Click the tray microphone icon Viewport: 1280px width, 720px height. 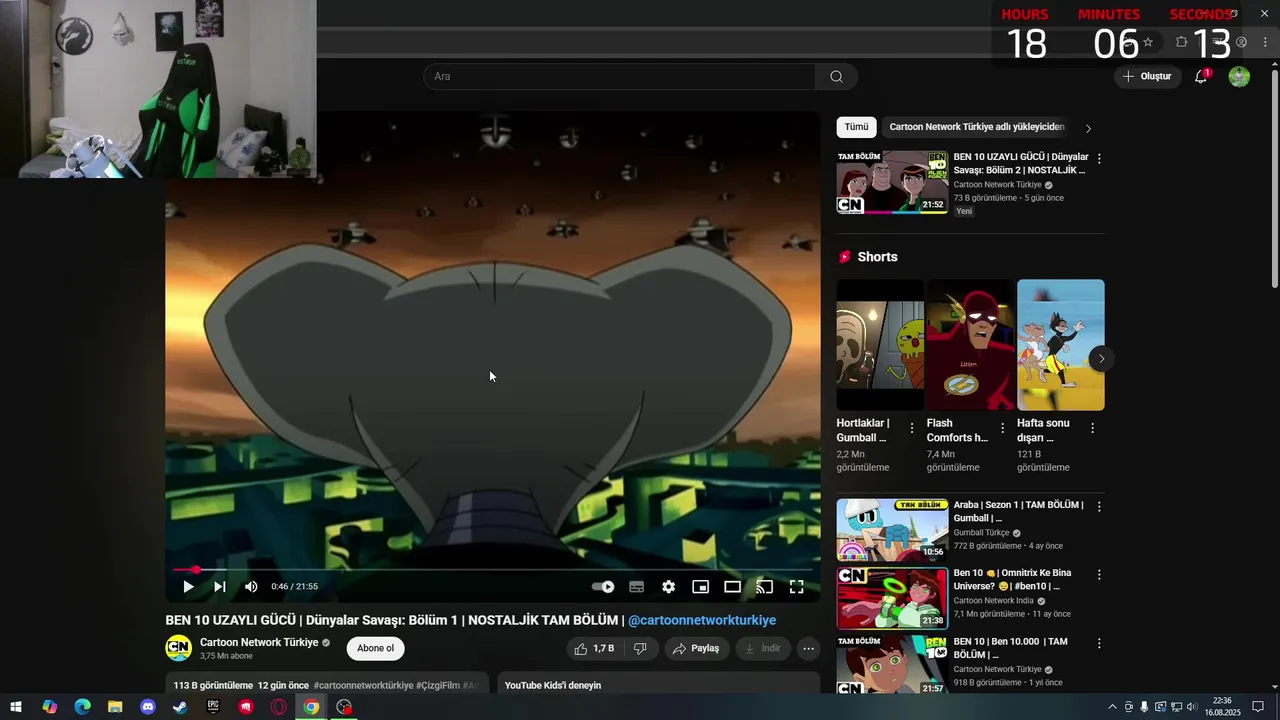[1144, 707]
